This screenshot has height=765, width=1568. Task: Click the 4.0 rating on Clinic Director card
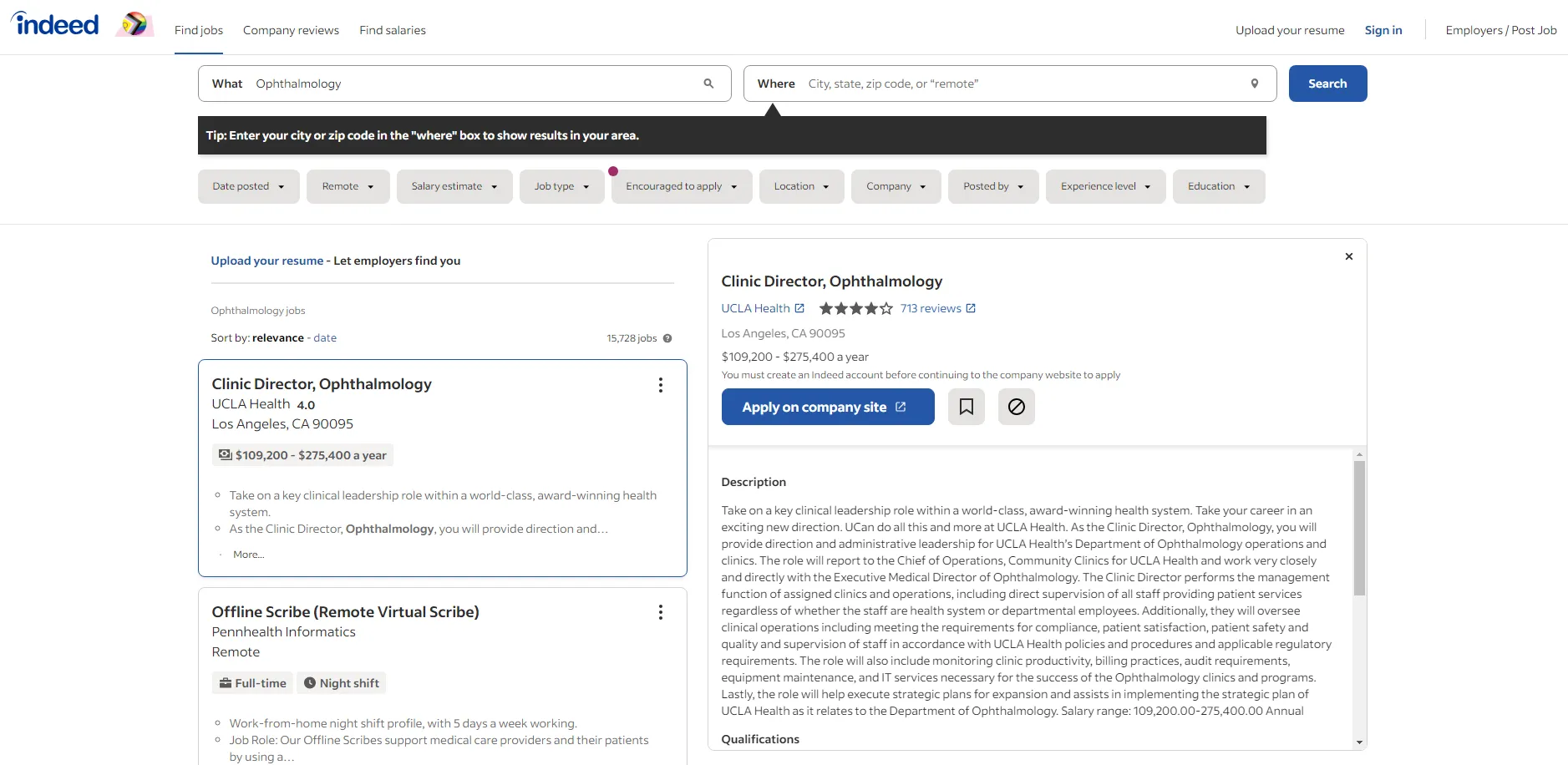click(306, 405)
